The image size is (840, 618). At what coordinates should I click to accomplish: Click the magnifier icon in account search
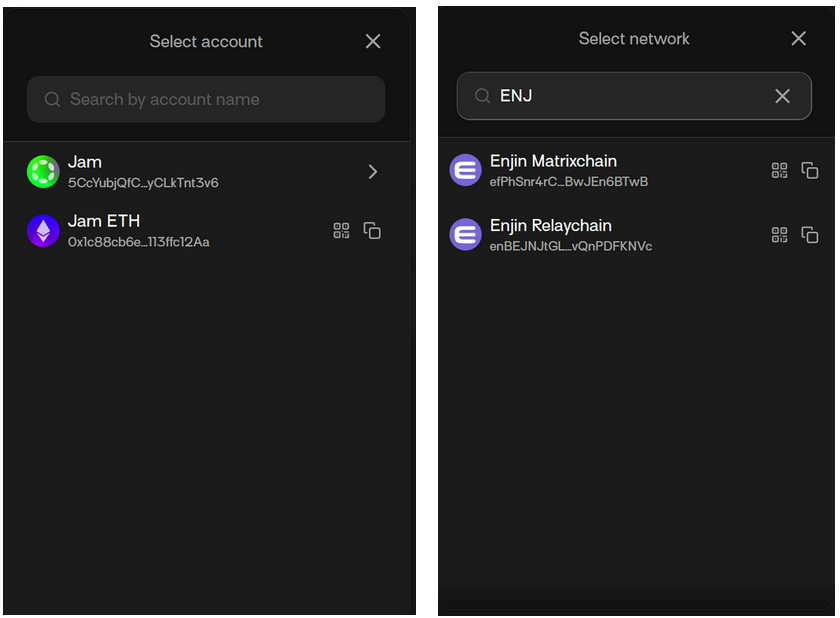pos(52,99)
